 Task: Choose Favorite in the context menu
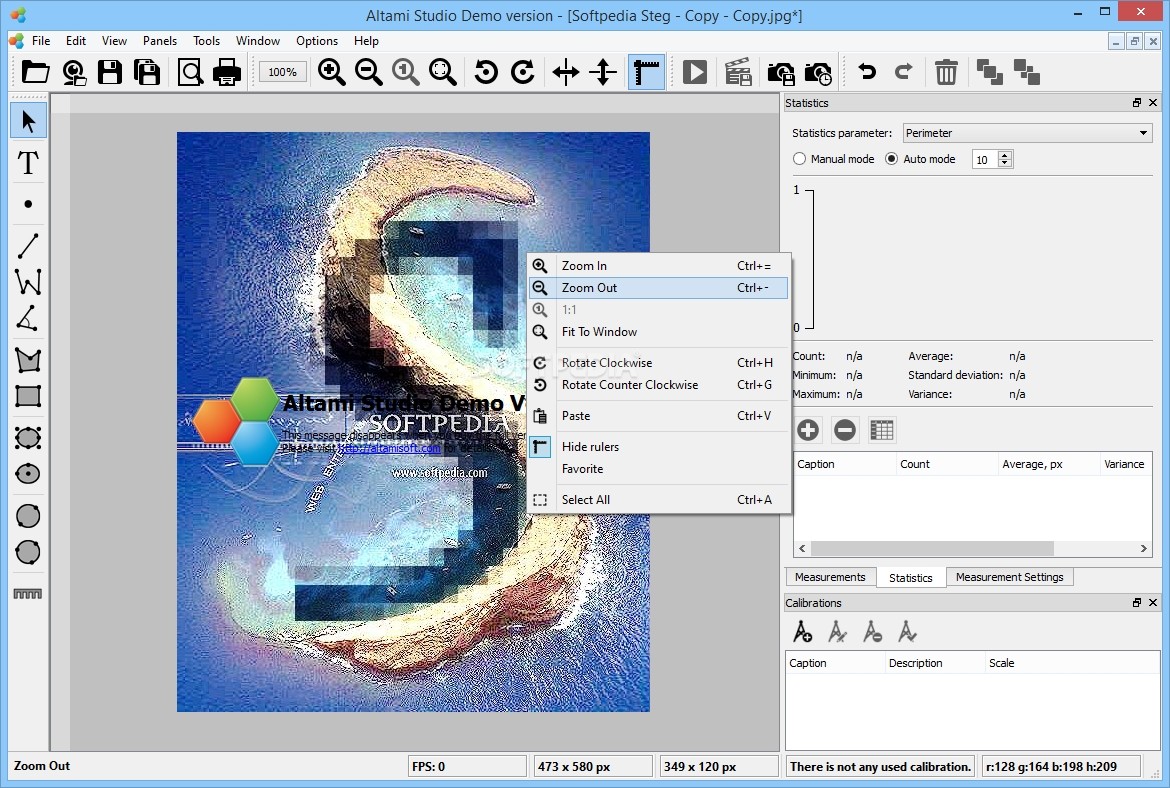point(658,469)
